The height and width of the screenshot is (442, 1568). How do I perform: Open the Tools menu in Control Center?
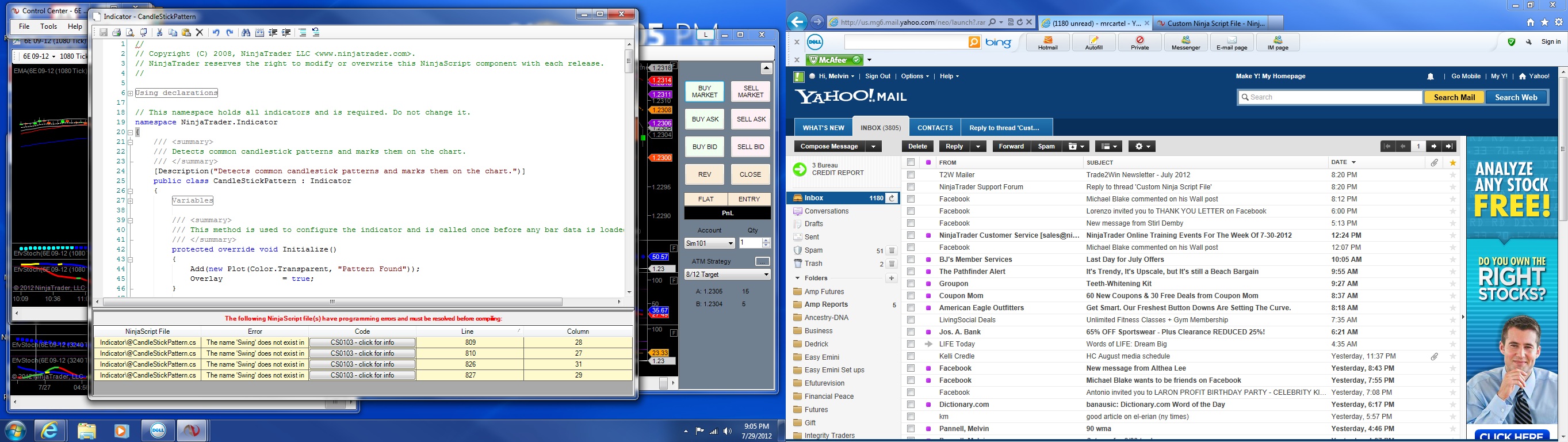pos(49,27)
